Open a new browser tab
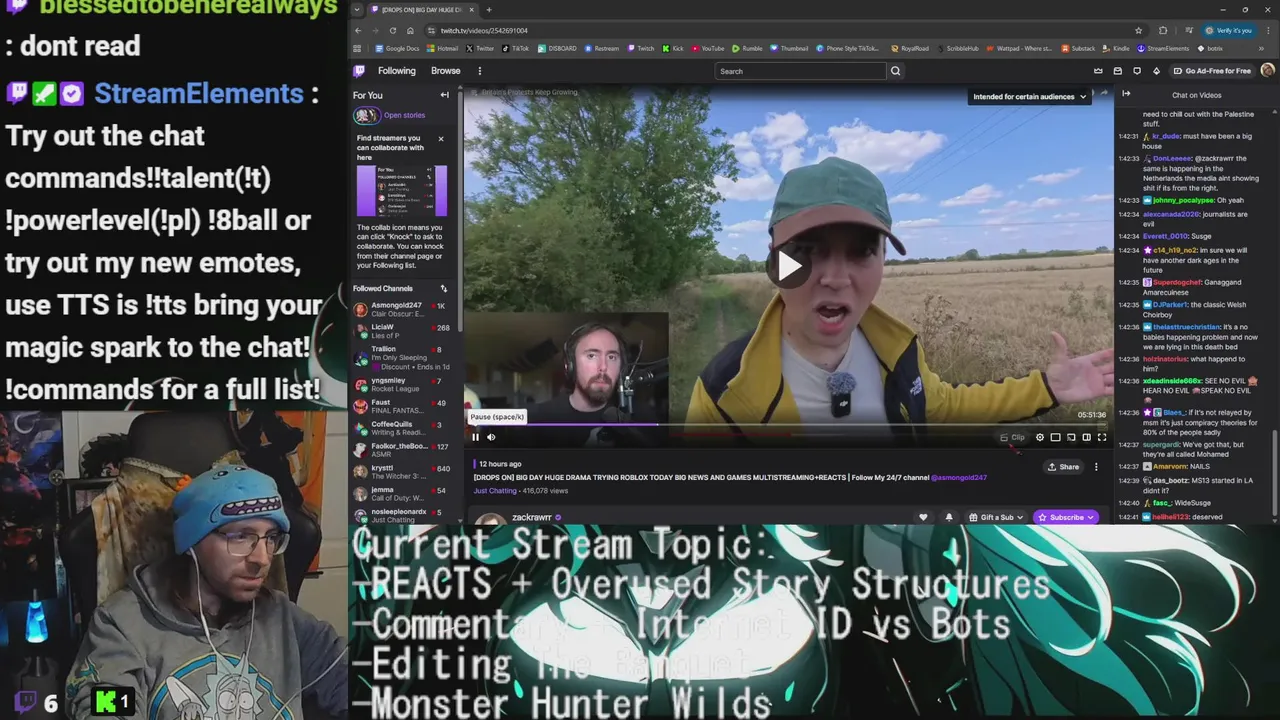1280x720 pixels. click(488, 10)
